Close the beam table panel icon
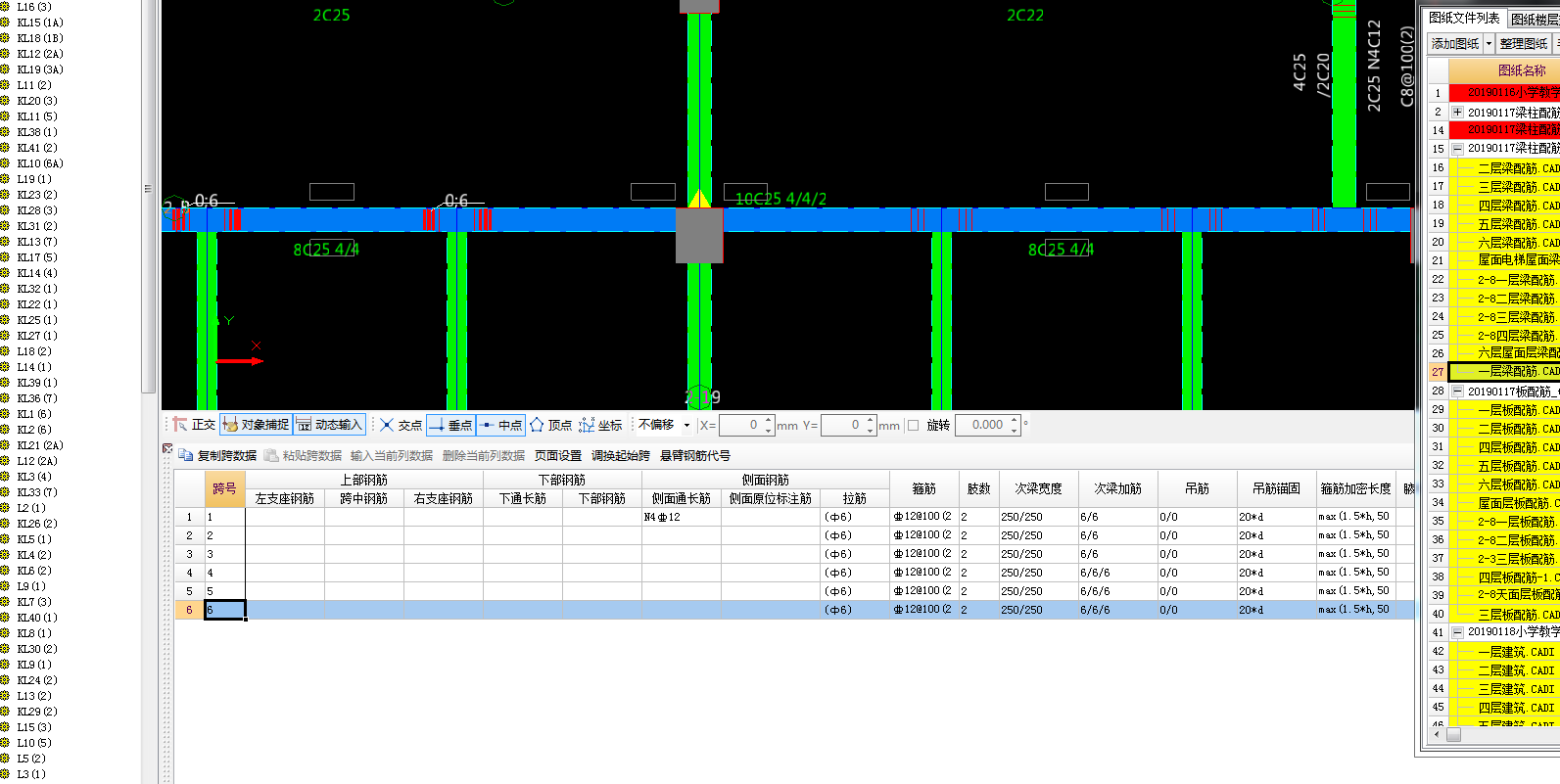This screenshot has height=784, width=1560. (x=167, y=448)
